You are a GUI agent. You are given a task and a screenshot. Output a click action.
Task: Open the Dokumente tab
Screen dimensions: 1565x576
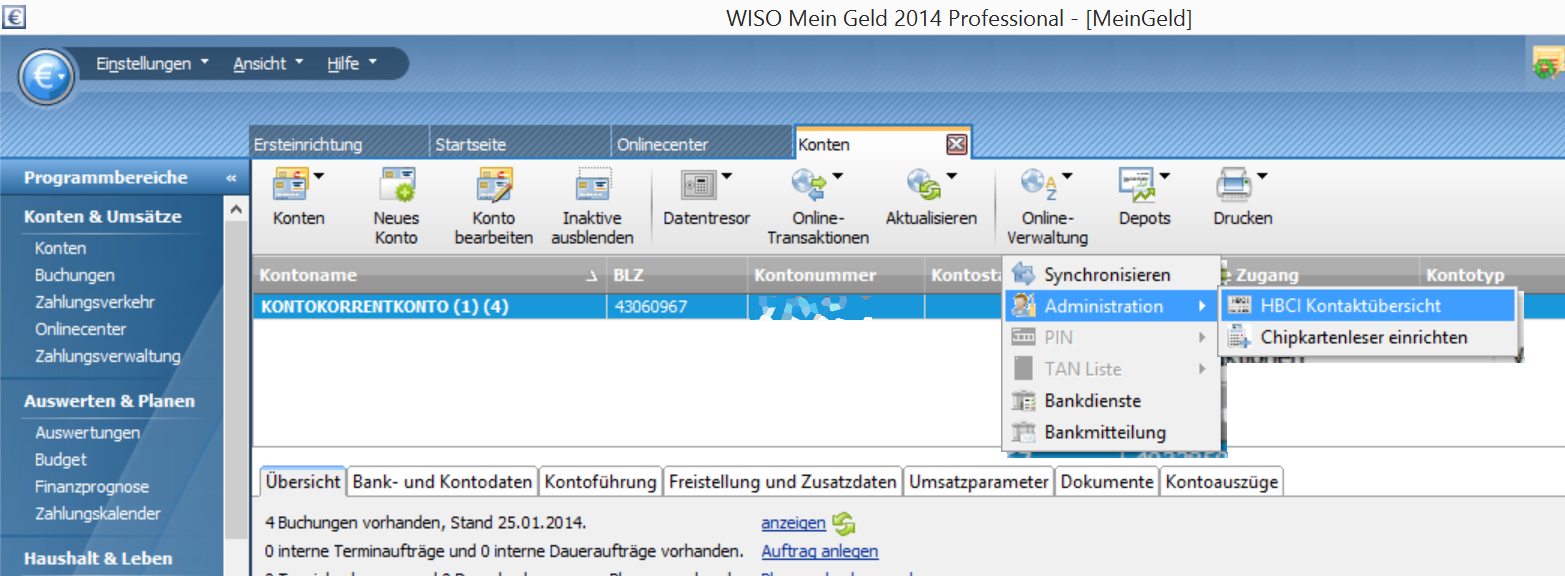coord(1107,482)
